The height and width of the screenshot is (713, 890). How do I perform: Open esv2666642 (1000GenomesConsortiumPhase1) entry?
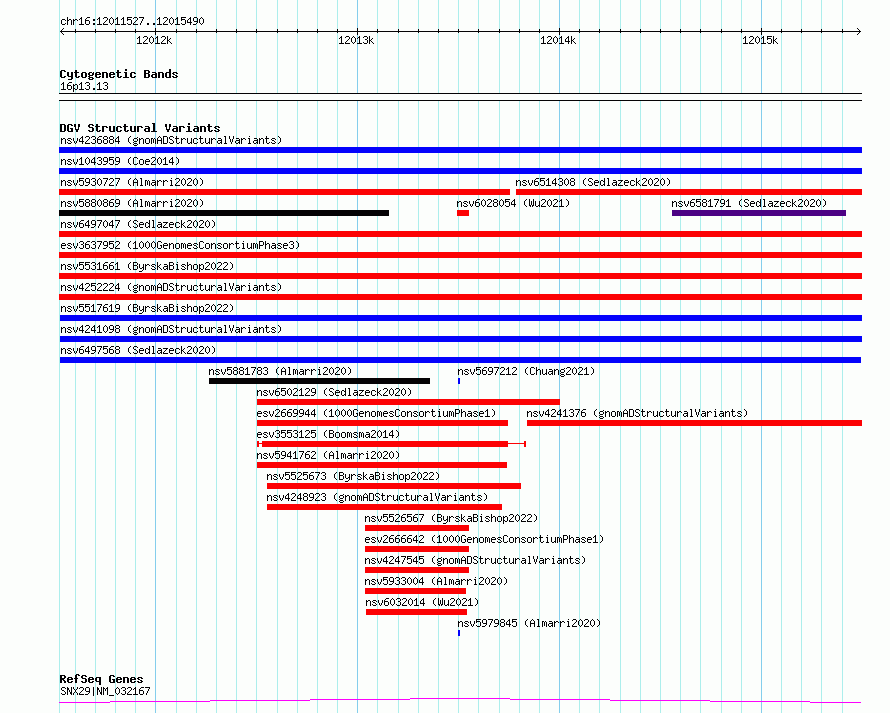pyautogui.click(x=484, y=539)
